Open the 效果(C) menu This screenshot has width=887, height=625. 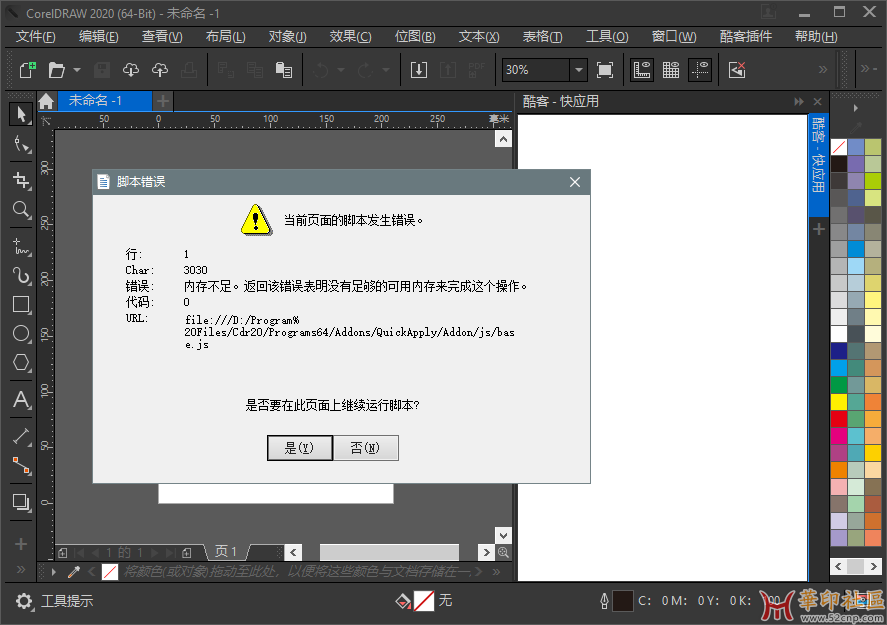[350, 37]
